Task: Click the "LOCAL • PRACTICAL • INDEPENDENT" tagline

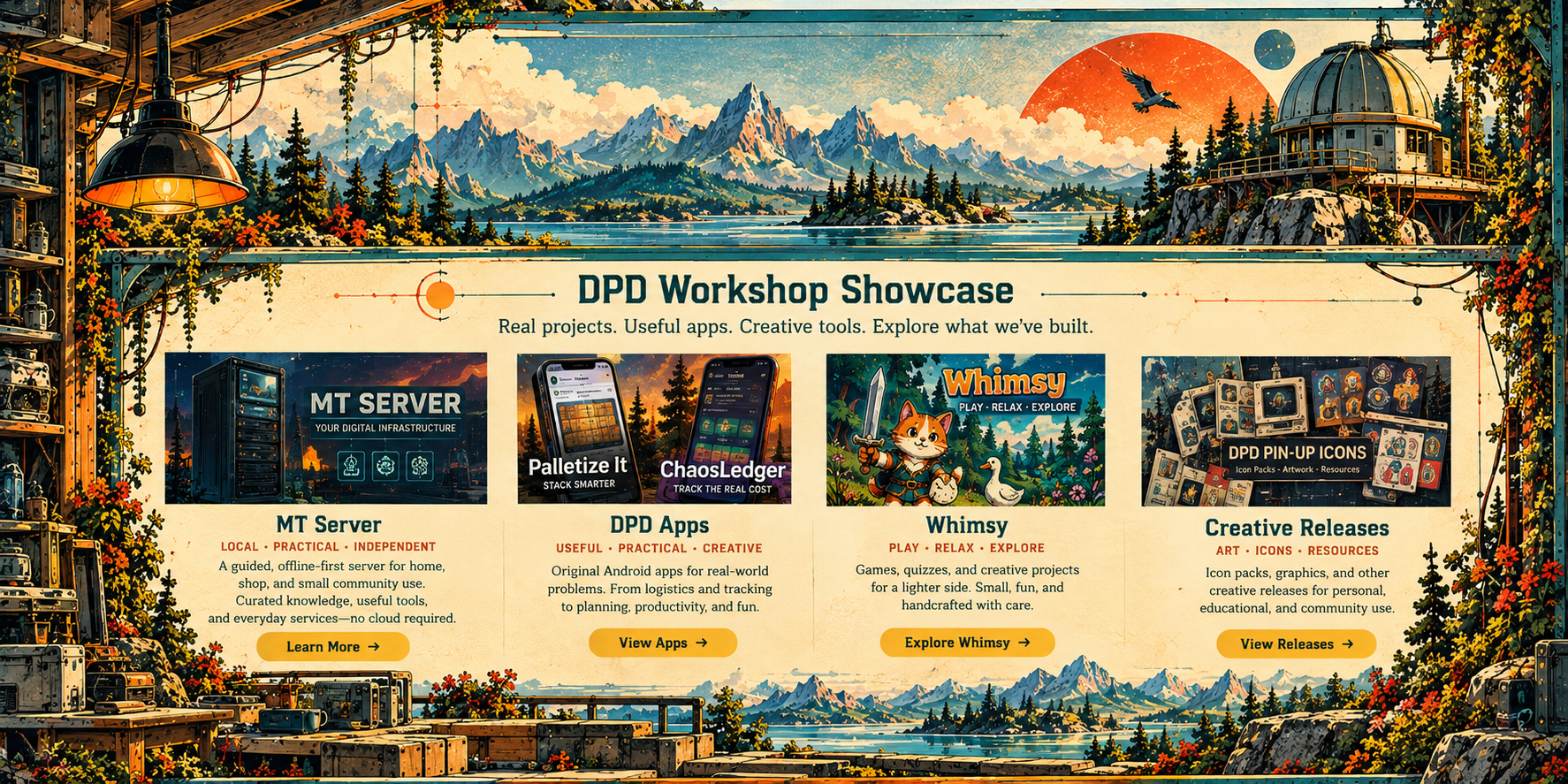Action: tap(329, 547)
